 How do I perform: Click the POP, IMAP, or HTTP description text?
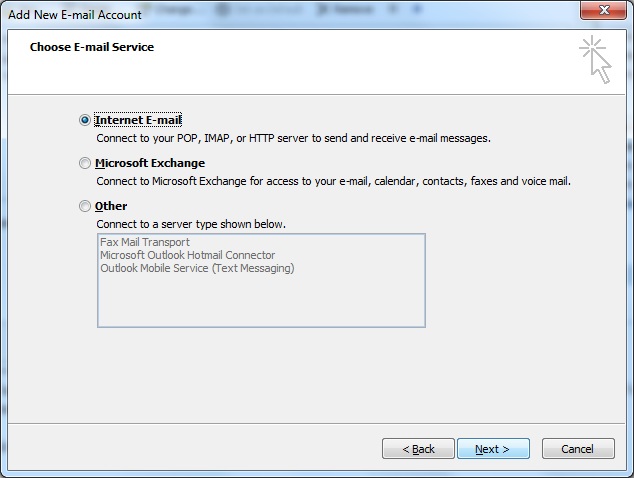pos(293,138)
